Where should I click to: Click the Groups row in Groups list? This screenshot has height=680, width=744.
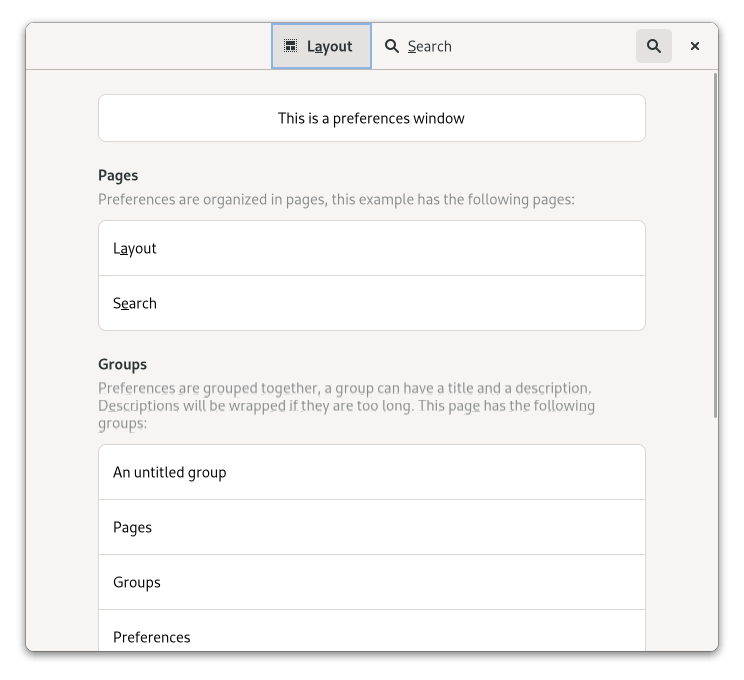point(371,582)
